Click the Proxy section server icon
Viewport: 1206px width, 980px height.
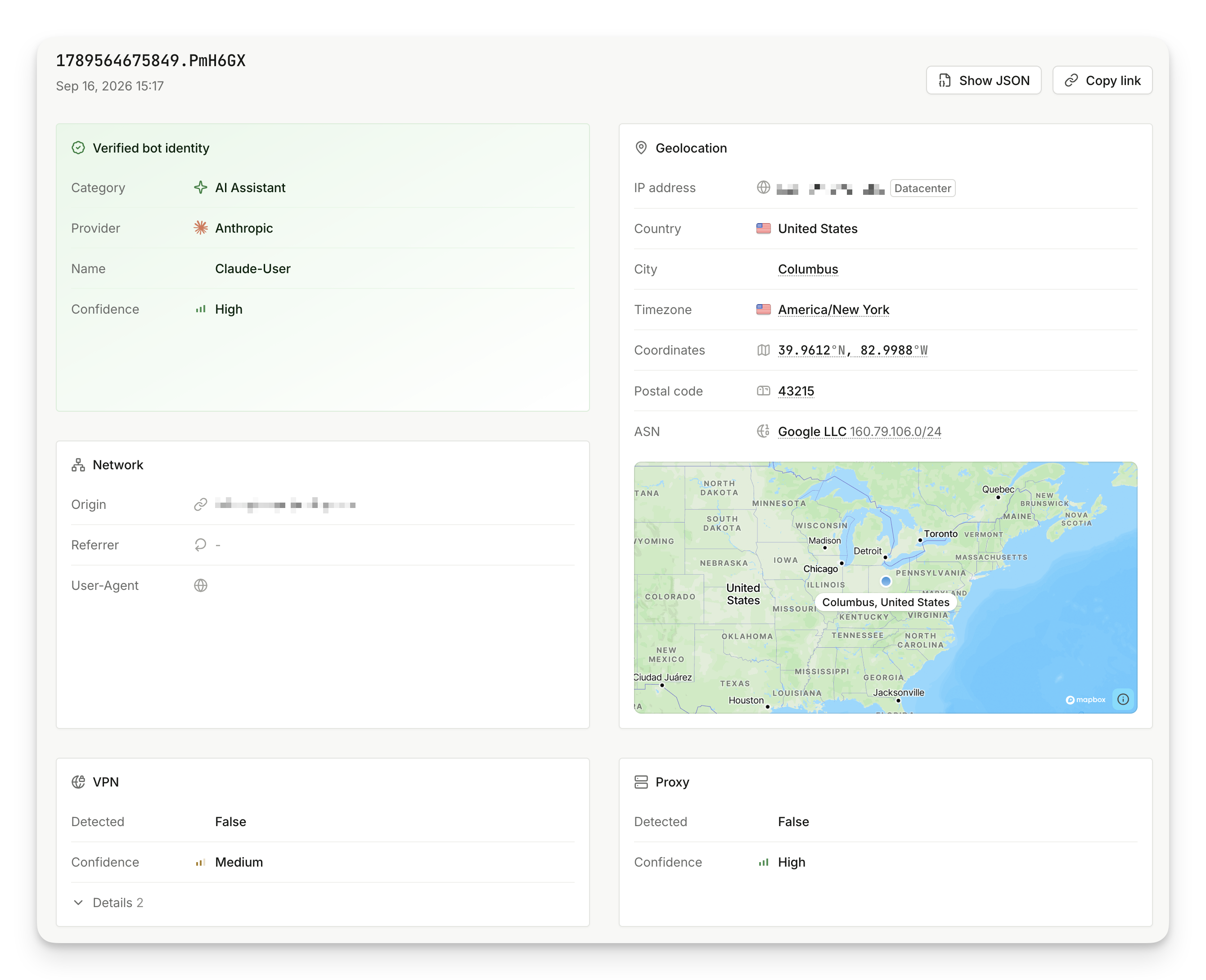(x=641, y=782)
